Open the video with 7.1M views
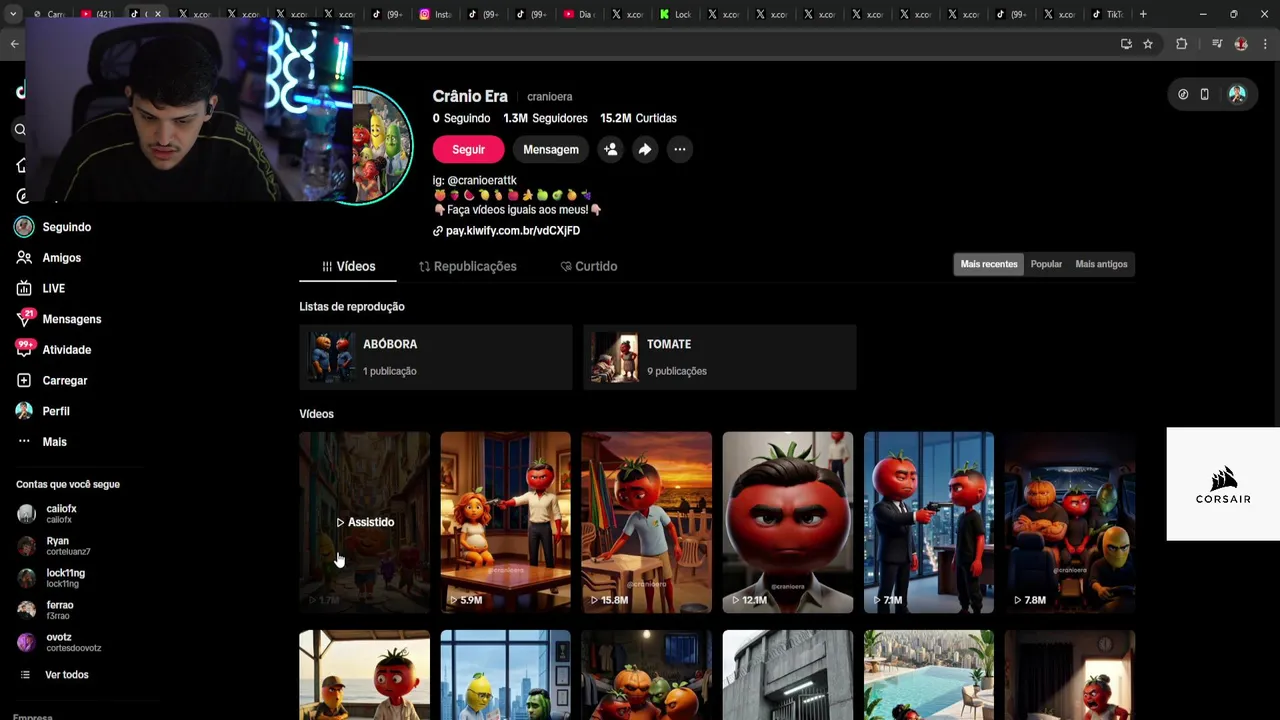This screenshot has width=1280, height=720. tap(928, 522)
